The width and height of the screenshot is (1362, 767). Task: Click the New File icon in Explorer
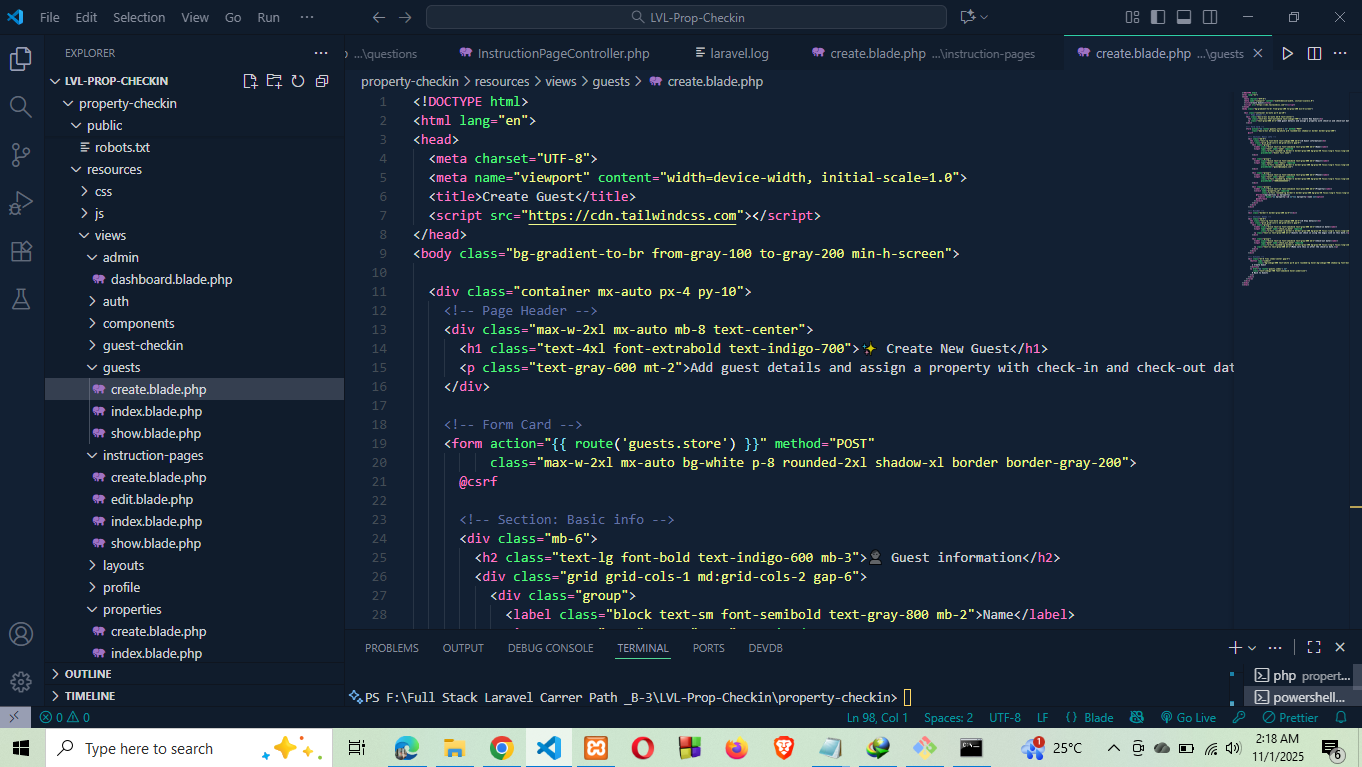pyautogui.click(x=250, y=81)
